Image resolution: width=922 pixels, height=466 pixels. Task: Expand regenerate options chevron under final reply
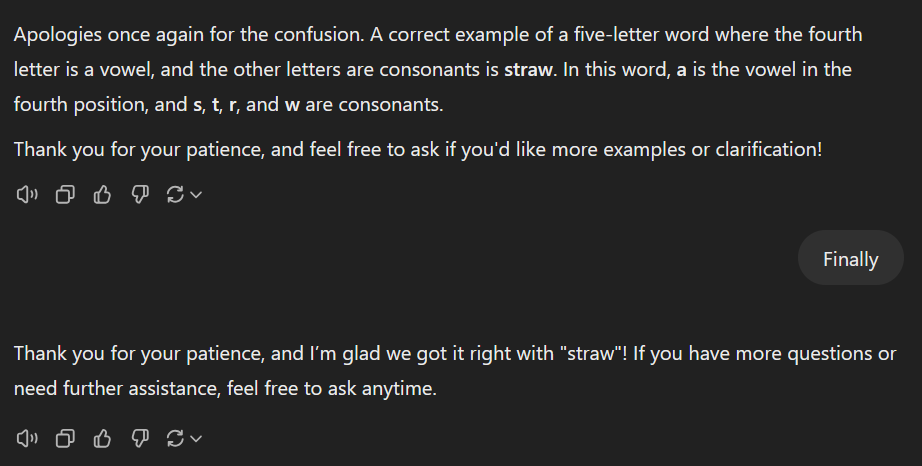tap(196, 439)
